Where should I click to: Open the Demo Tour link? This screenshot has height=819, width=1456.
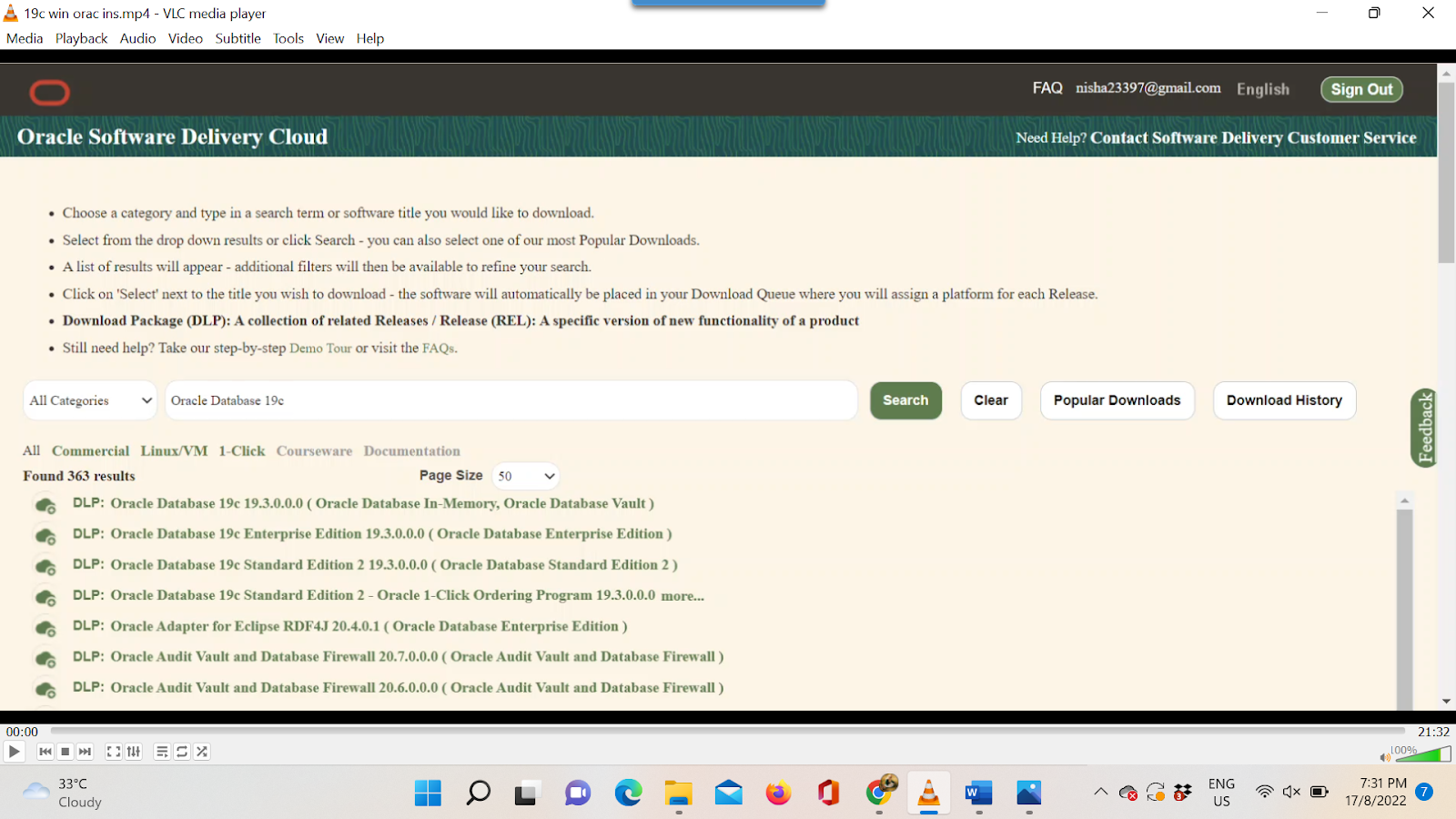(x=320, y=349)
